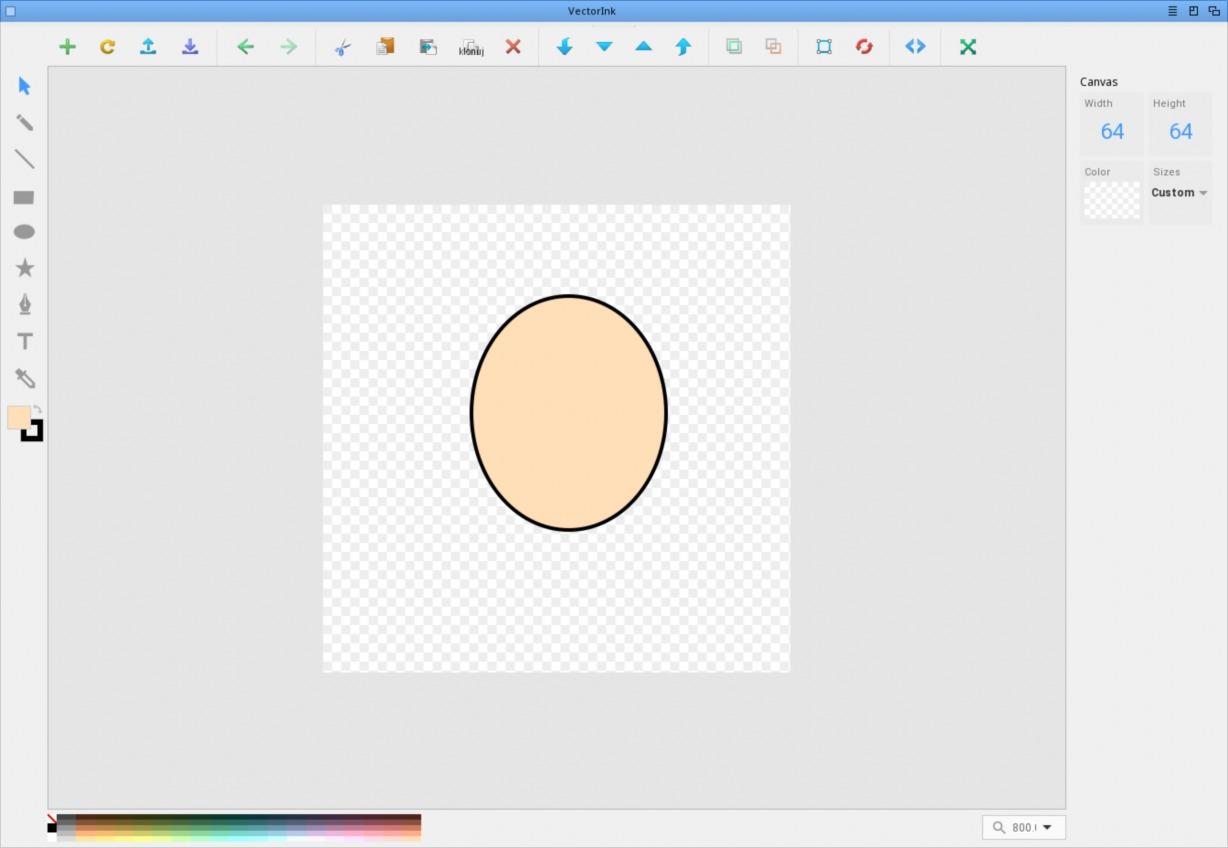Screen dimensions: 1228x848
Task: Choose the Rectangle shape tool
Action: pos(24,197)
